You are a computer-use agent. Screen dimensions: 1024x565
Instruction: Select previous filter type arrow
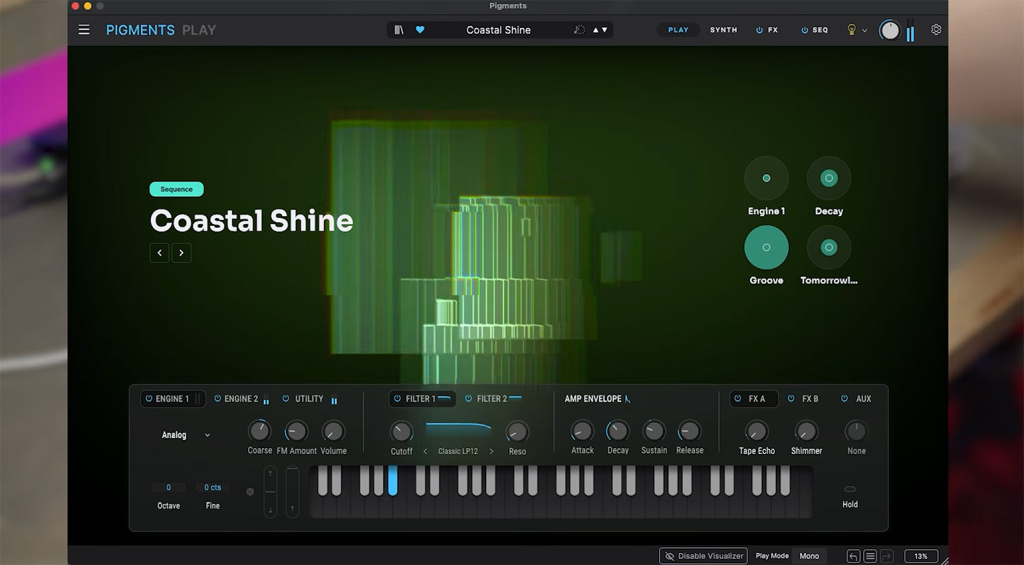pyautogui.click(x=425, y=451)
